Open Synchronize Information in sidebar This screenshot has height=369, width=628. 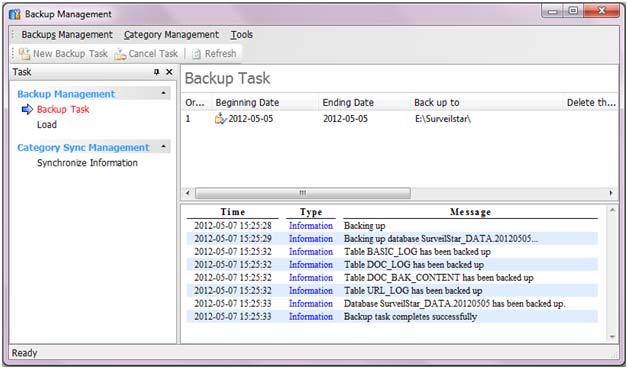point(87,163)
